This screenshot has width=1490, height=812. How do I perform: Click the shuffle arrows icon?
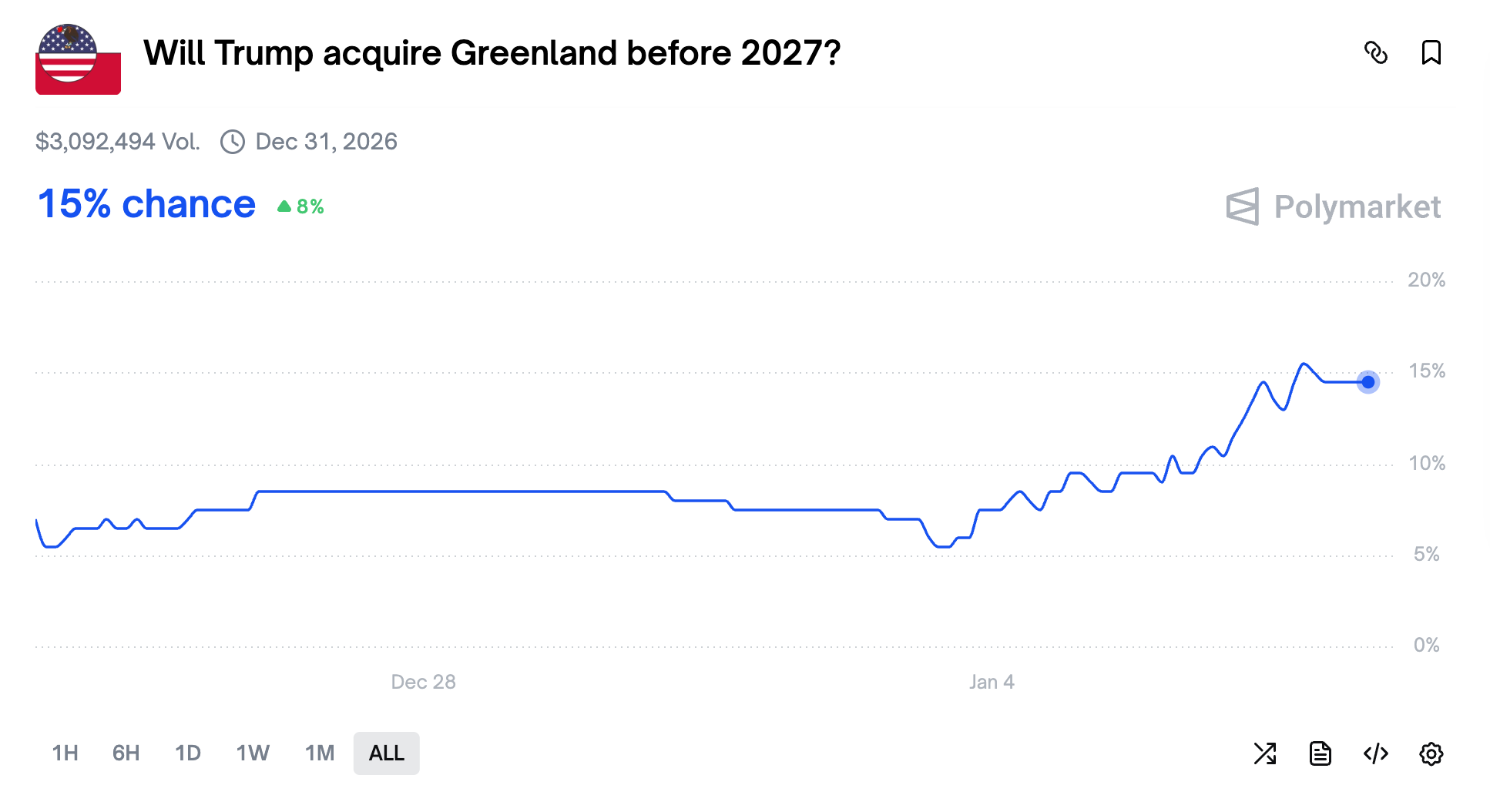point(1265,753)
